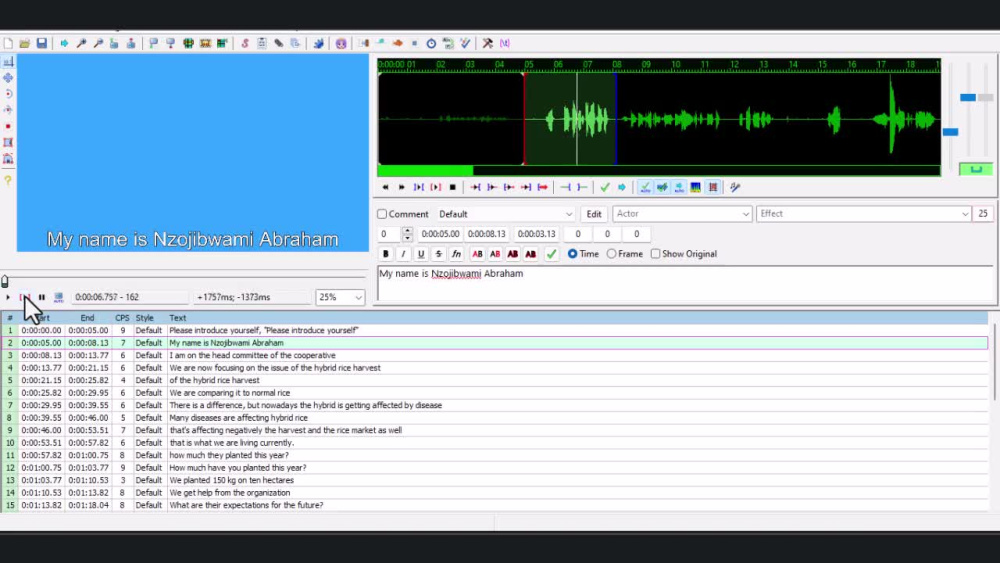Click the start time field 0:00:05.00

tap(440, 234)
